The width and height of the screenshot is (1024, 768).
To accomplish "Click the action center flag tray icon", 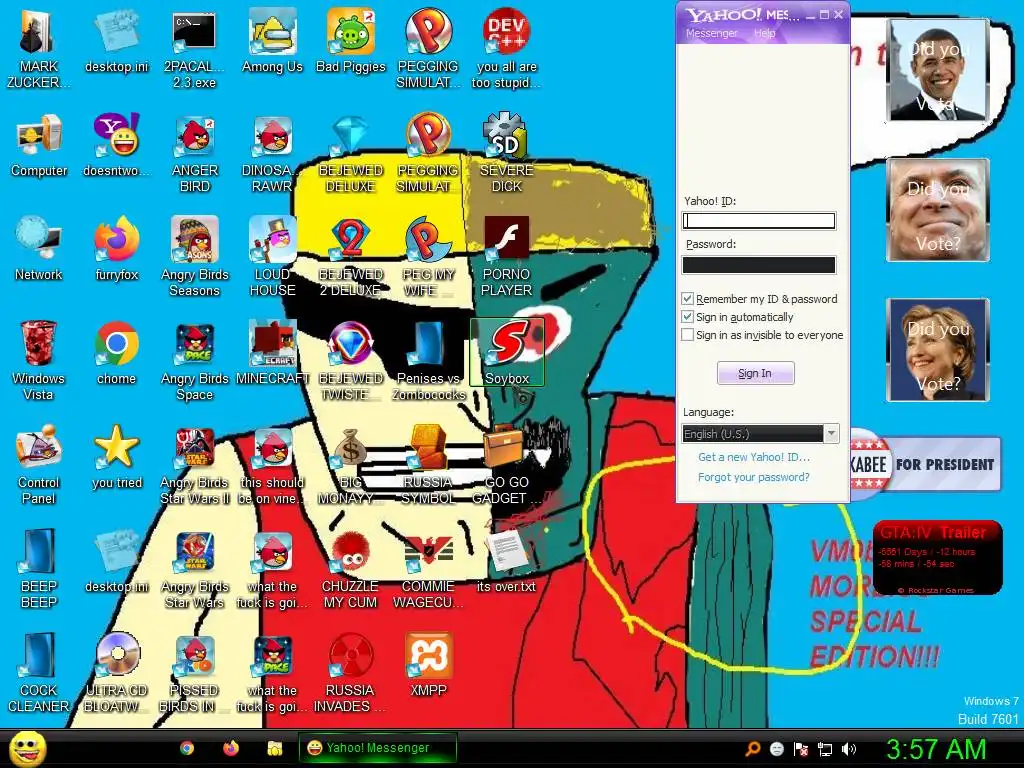I will coord(801,749).
